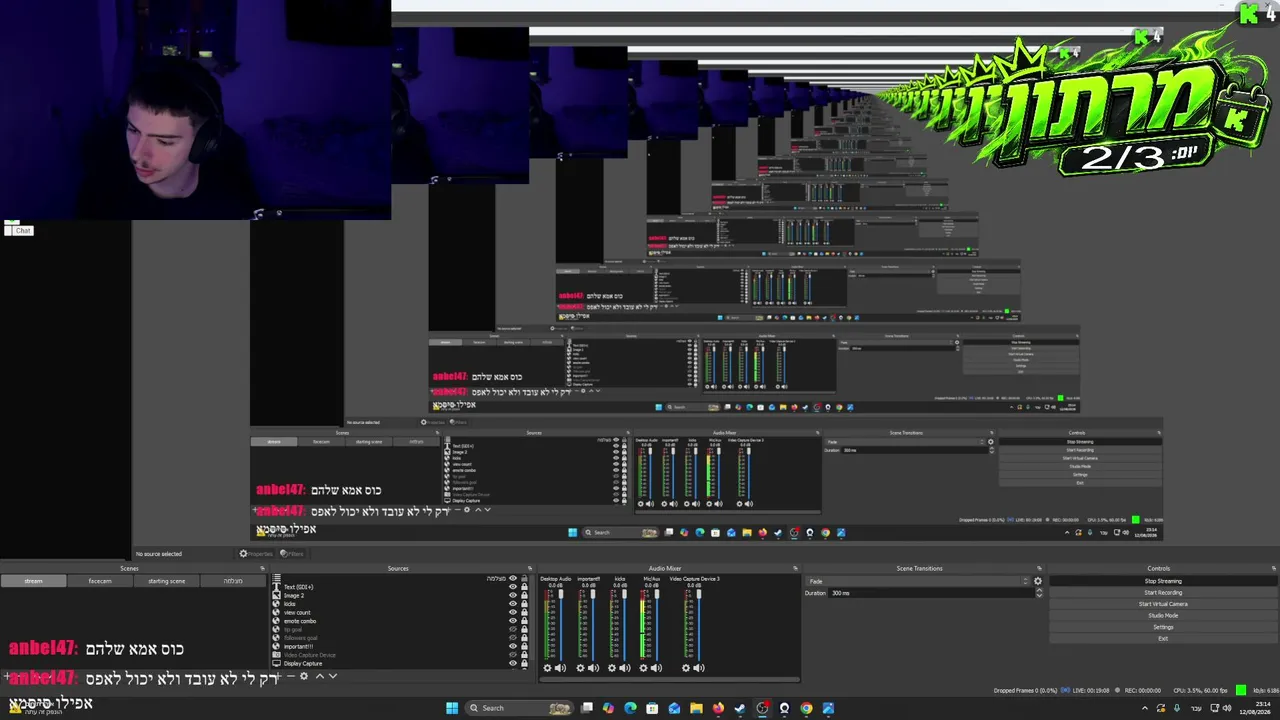The width and height of the screenshot is (1280, 720).
Task: Select the Text (GDI+) source
Action: point(299,587)
